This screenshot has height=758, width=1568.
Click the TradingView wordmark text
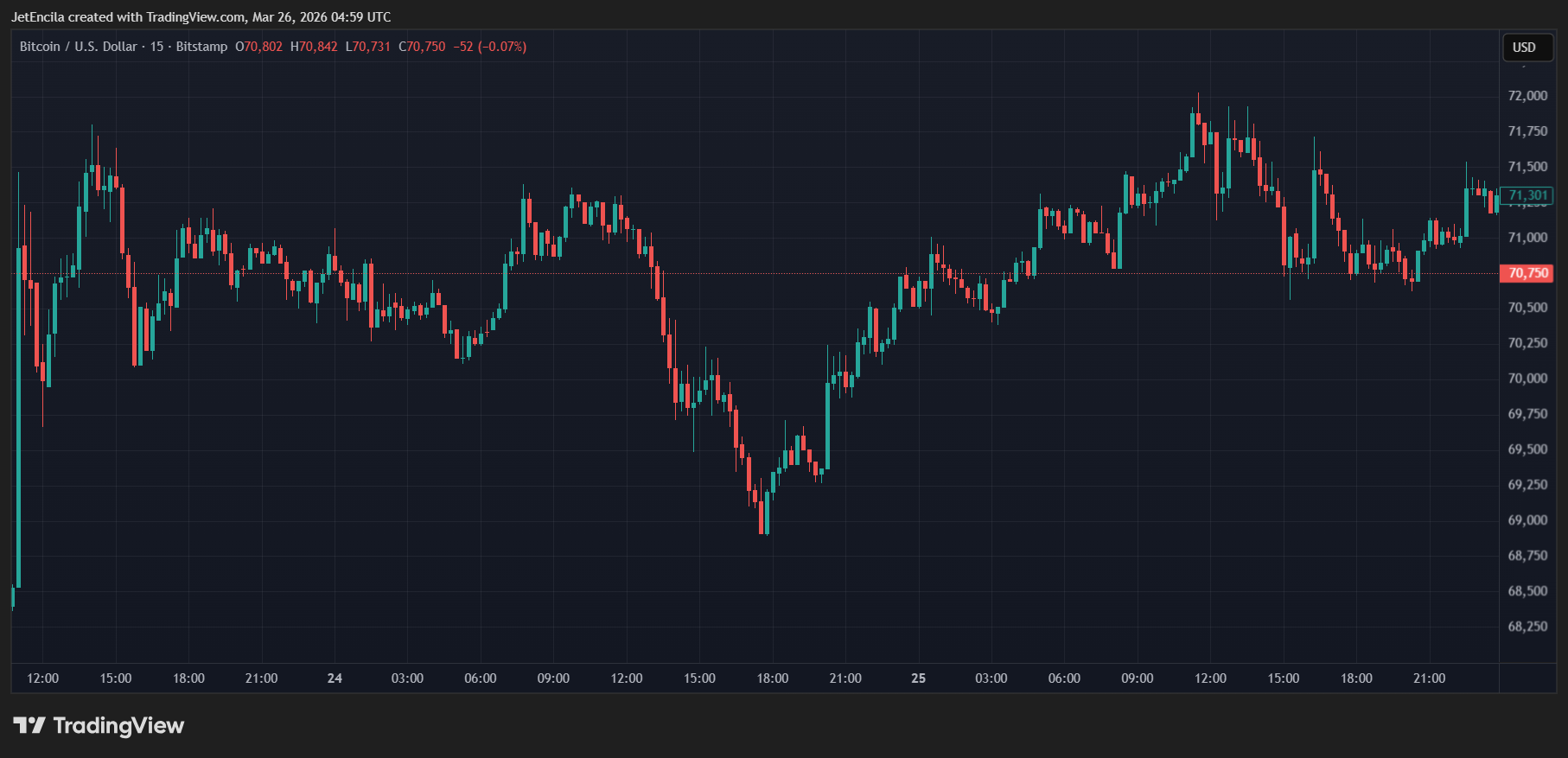[x=118, y=725]
